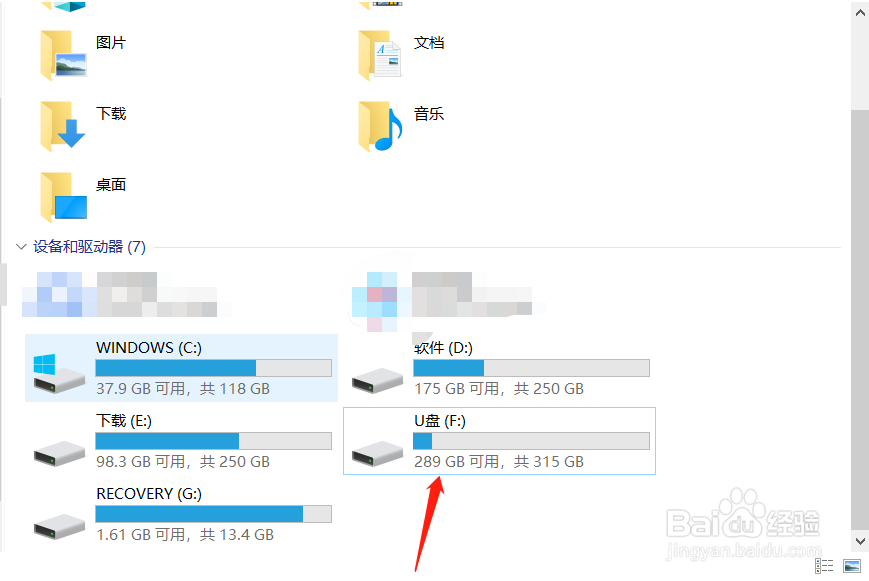Click the vertical scrollbar thumb
The image size is (869, 581).
click(860, 320)
